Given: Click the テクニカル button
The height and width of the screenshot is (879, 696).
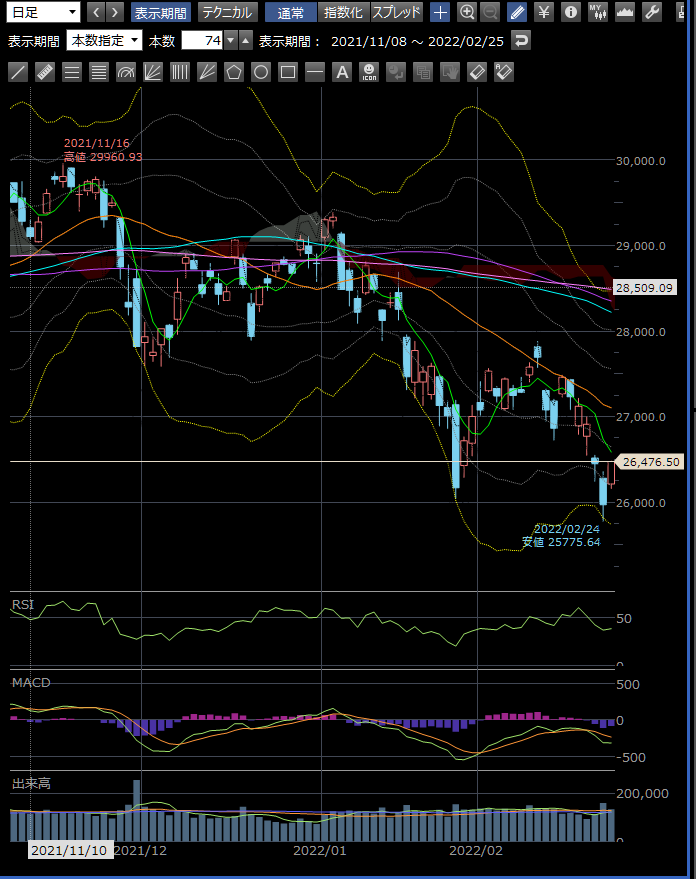Looking at the screenshot, I should coord(226,13).
